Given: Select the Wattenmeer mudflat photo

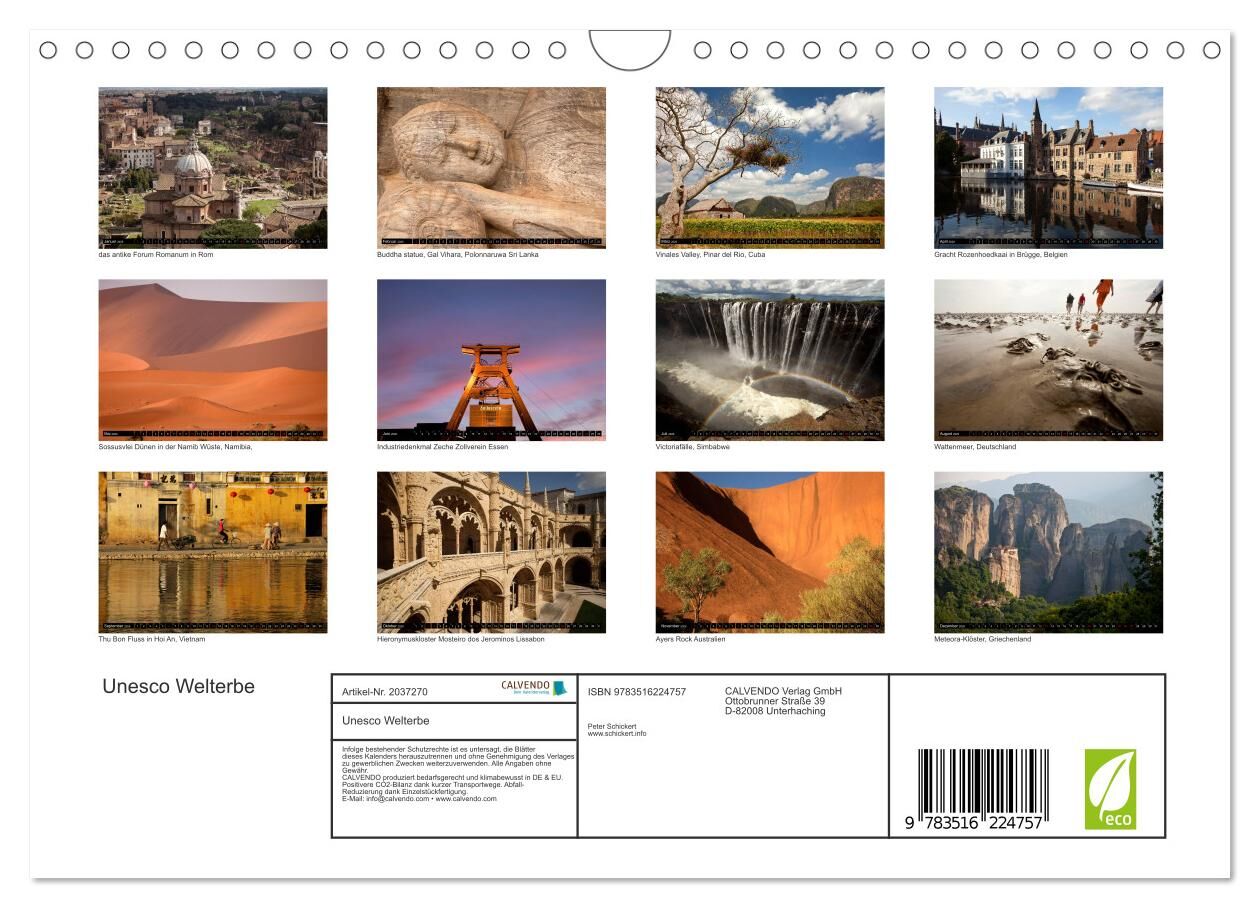Looking at the screenshot, I should coord(1048,359).
